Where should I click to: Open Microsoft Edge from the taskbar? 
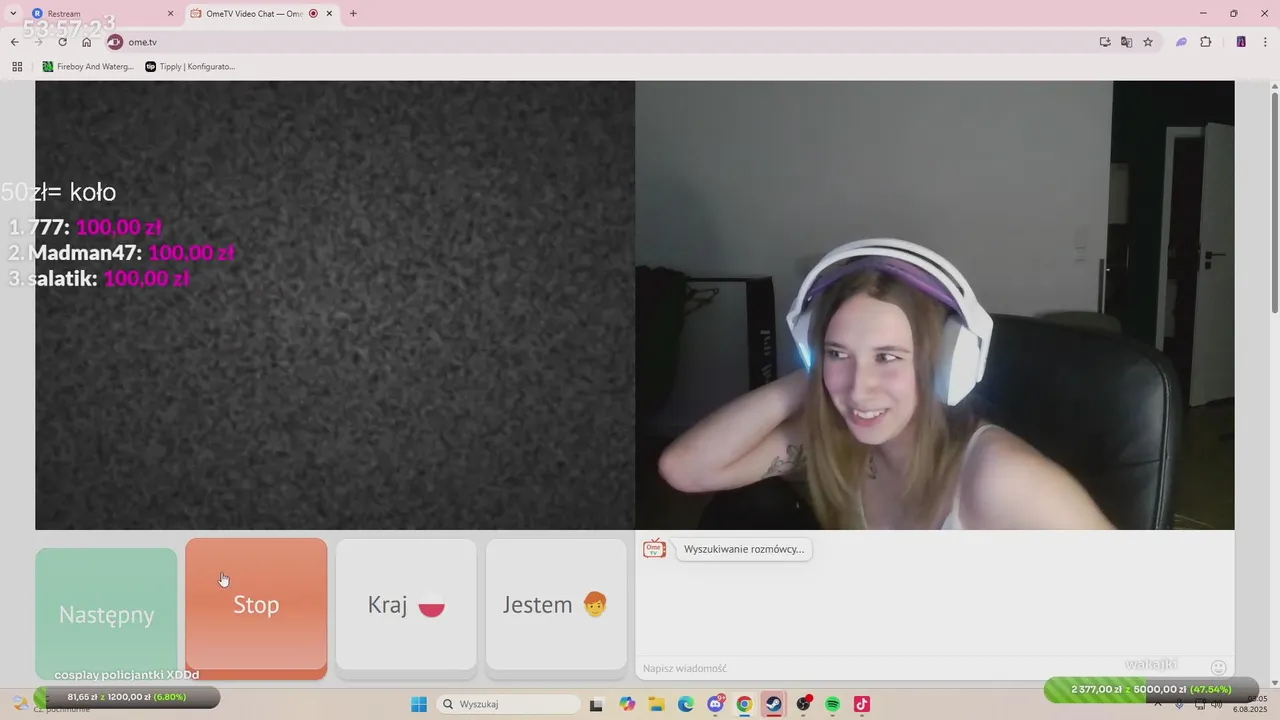click(686, 704)
